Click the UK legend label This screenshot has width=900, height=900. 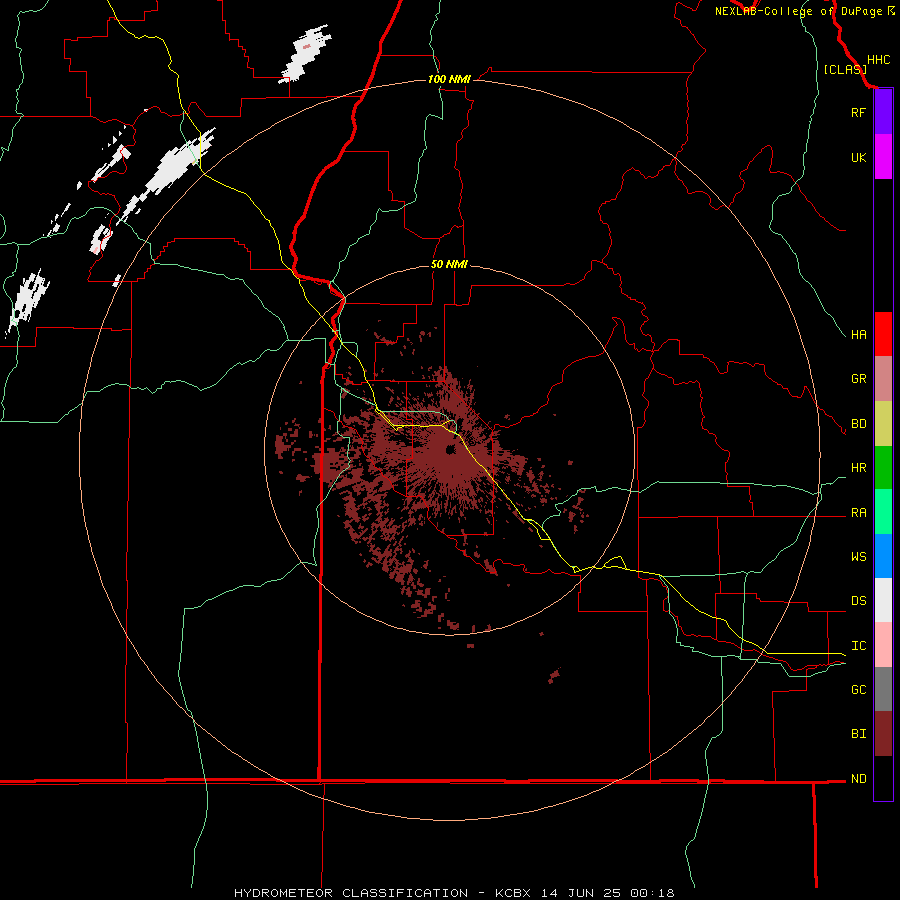858,157
